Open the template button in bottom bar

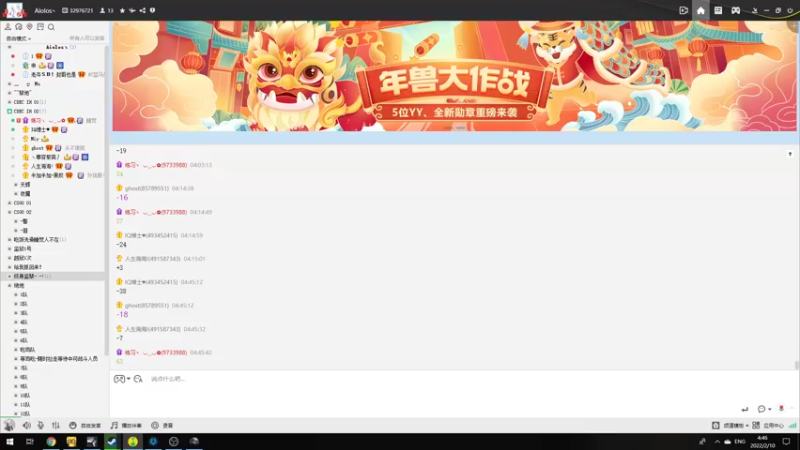(x=730, y=425)
